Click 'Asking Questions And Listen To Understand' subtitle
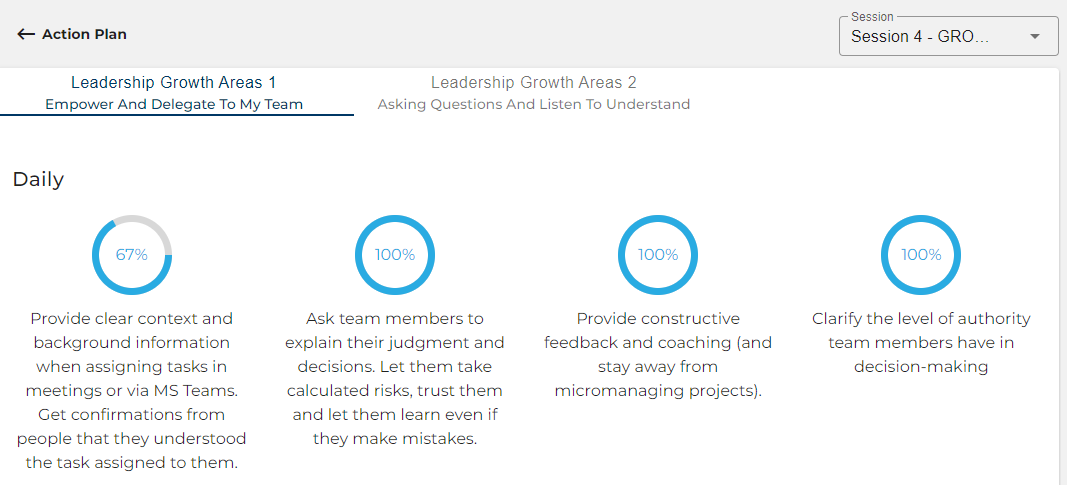1067x485 pixels. [534, 105]
